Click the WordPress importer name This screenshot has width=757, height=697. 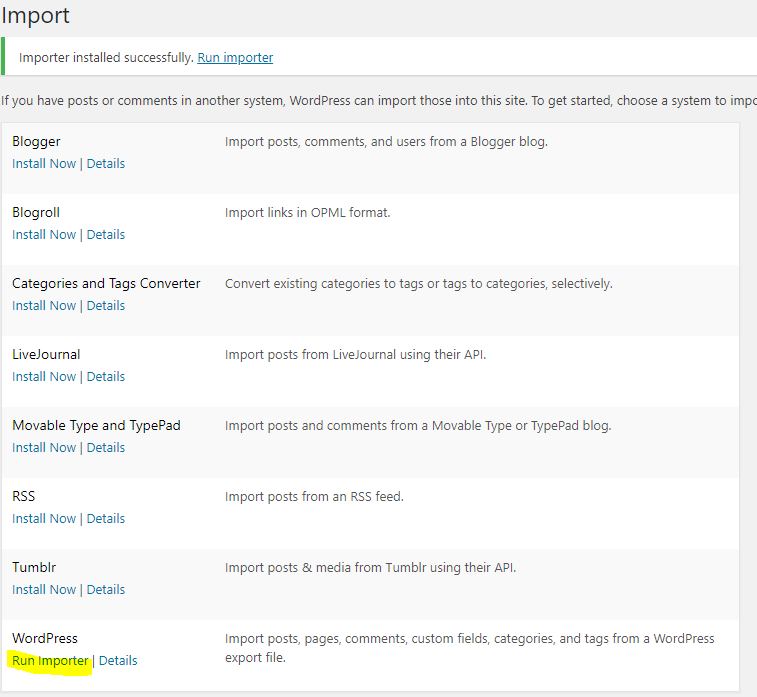coord(45,638)
